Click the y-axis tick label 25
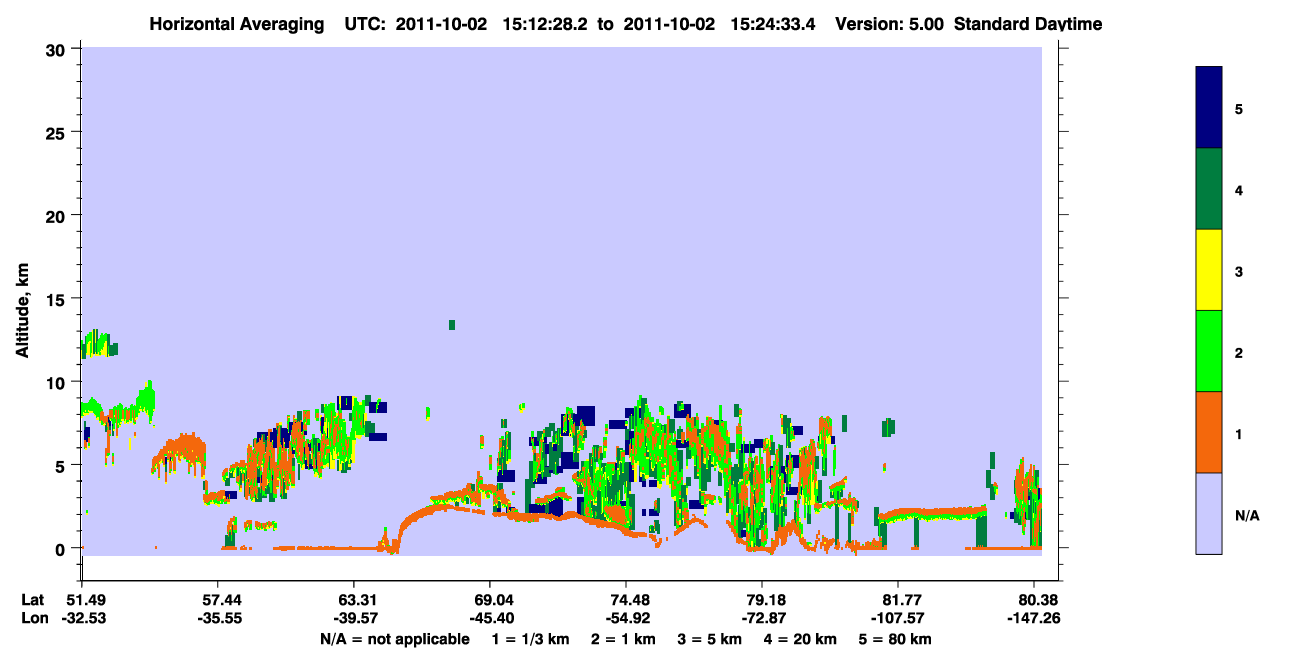This screenshot has width=1300, height=667. [x=57, y=132]
